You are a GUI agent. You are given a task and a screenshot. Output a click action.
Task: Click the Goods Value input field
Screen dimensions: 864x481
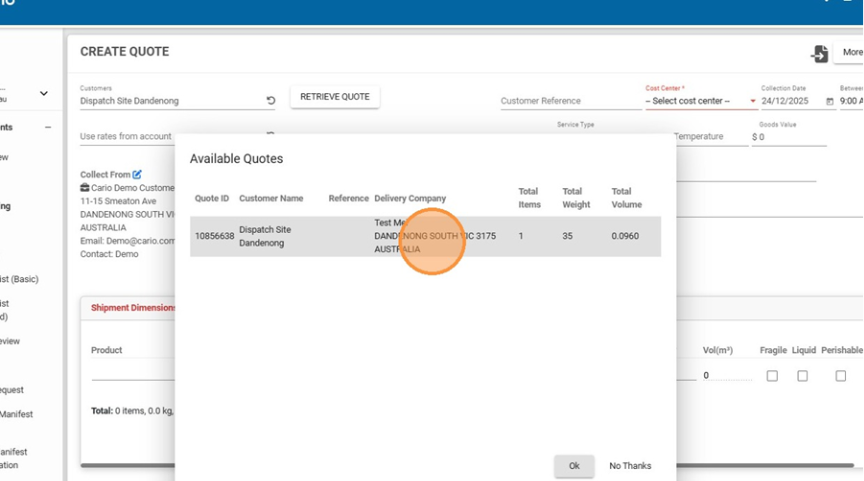[791, 137]
